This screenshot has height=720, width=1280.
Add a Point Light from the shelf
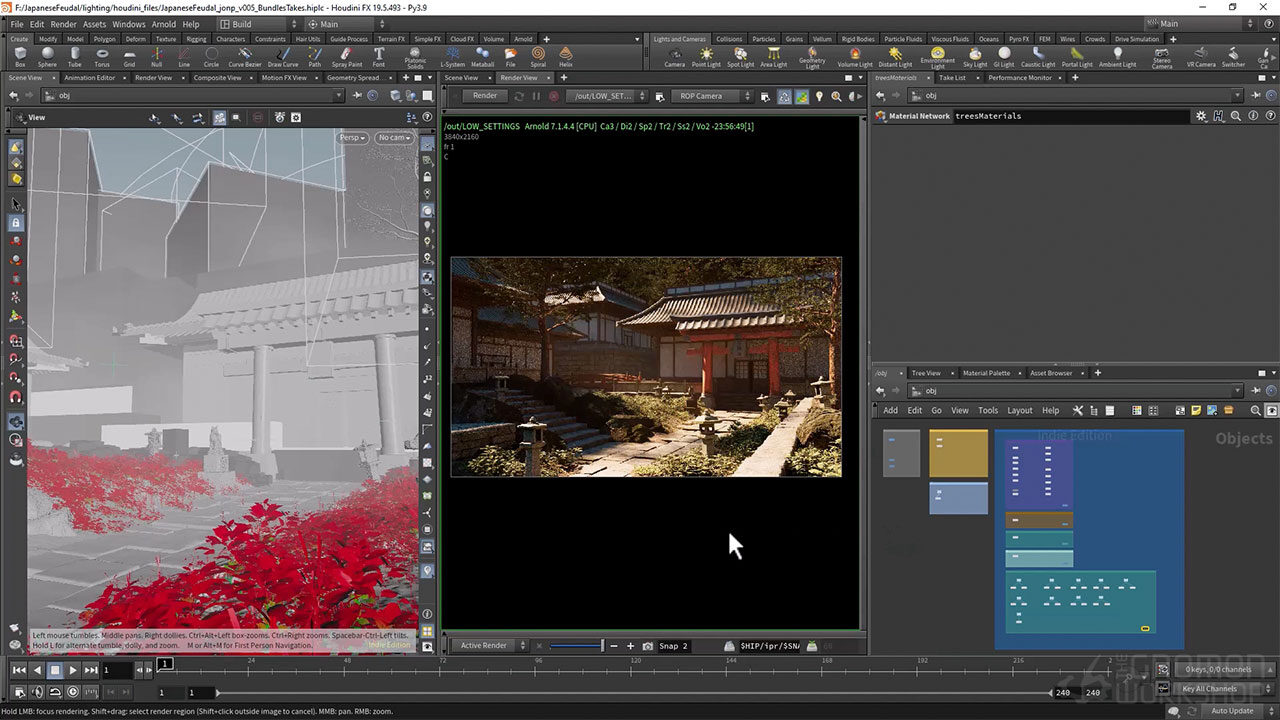click(706, 56)
